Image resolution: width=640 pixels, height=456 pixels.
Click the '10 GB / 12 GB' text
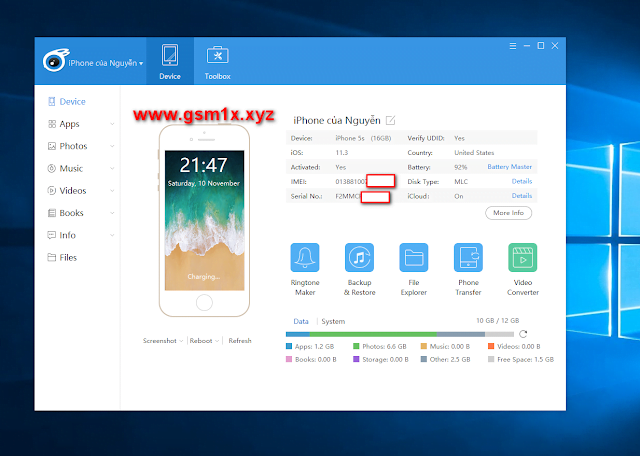click(498, 320)
